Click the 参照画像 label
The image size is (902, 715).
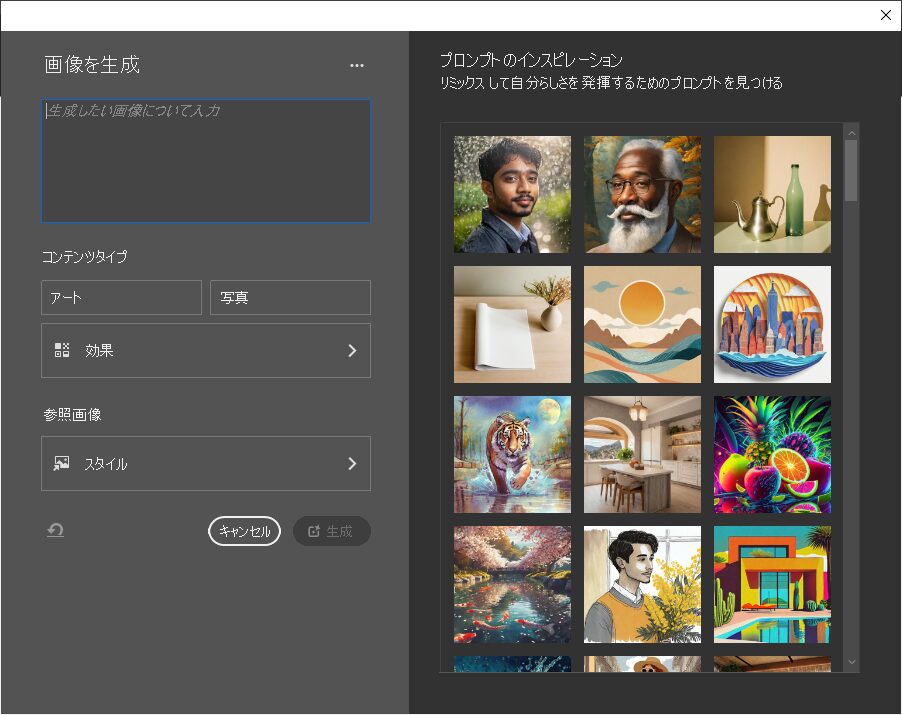pos(72,414)
